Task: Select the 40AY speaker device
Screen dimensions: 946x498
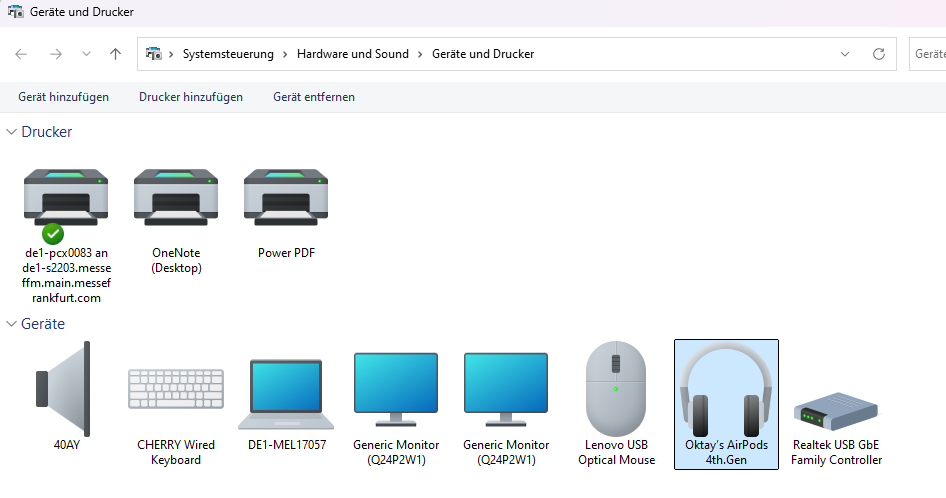Action: [x=64, y=389]
